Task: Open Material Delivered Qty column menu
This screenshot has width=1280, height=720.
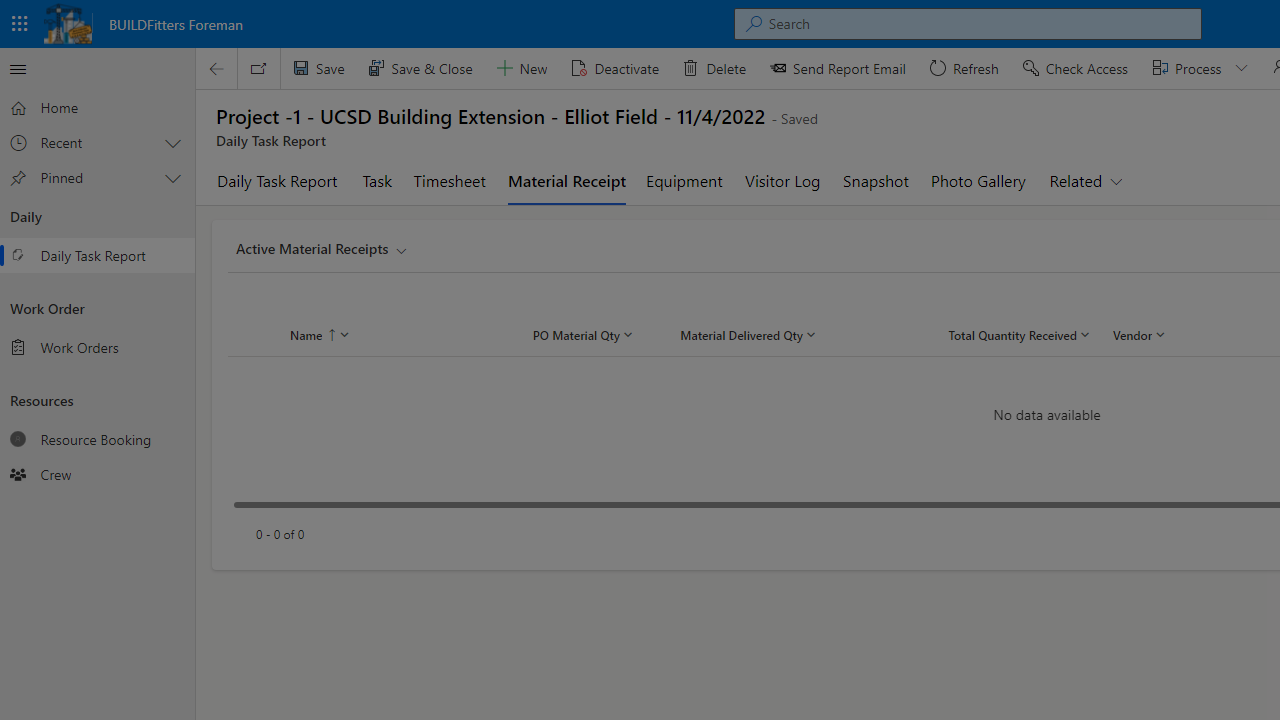Action: coord(747,336)
